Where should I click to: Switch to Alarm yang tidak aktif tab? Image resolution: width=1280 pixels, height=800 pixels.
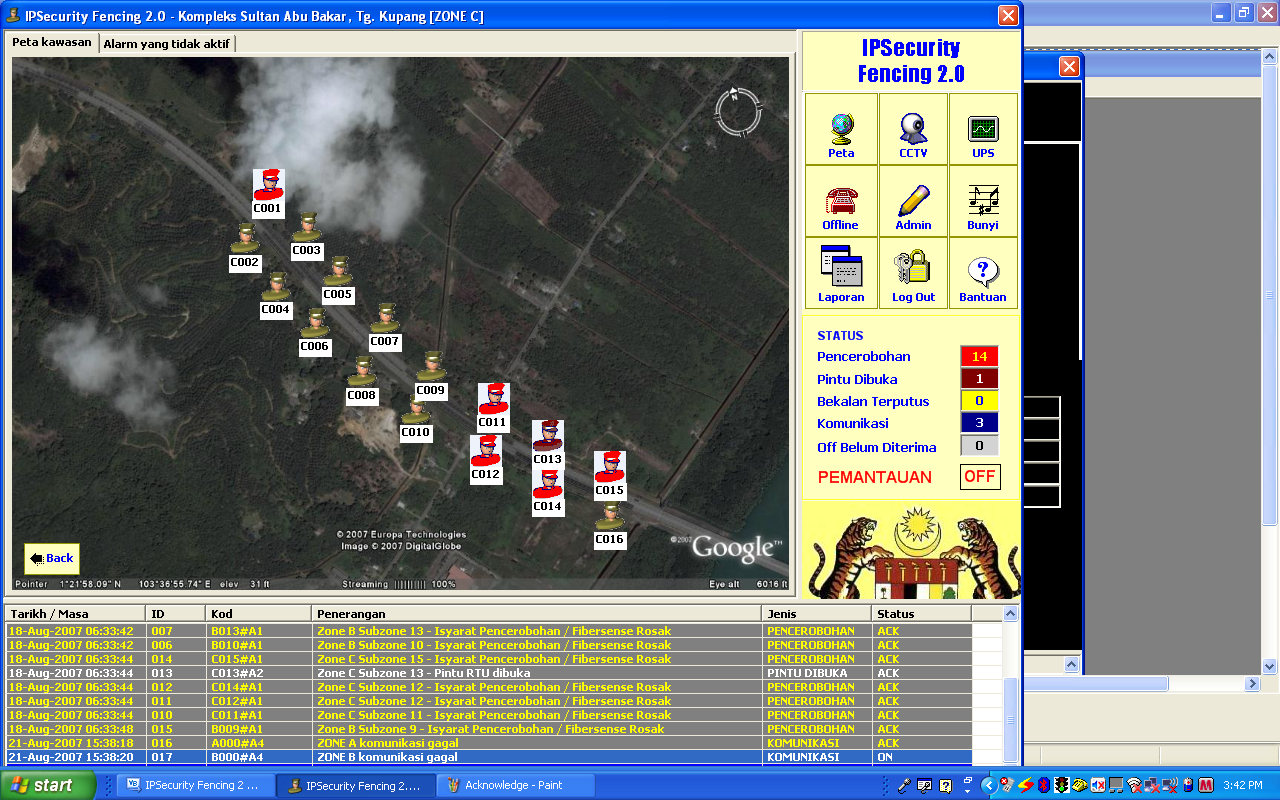pyautogui.click(x=167, y=44)
